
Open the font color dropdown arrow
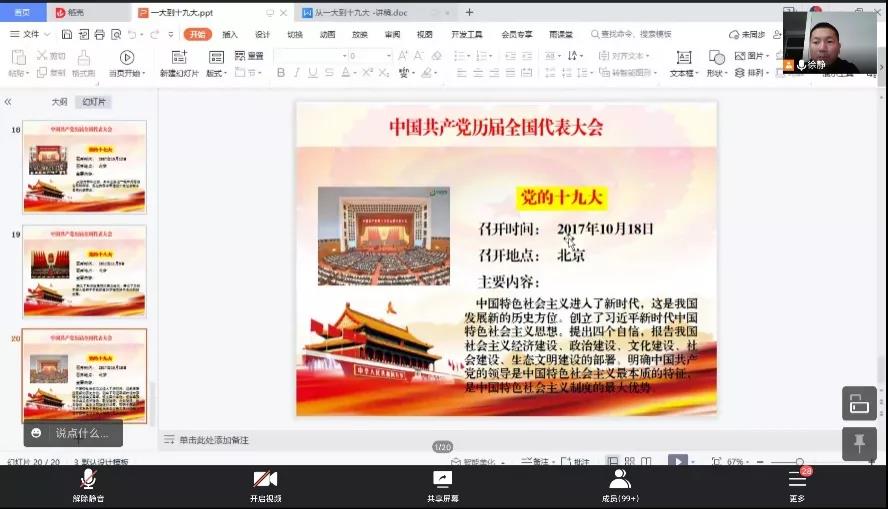click(355, 73)
